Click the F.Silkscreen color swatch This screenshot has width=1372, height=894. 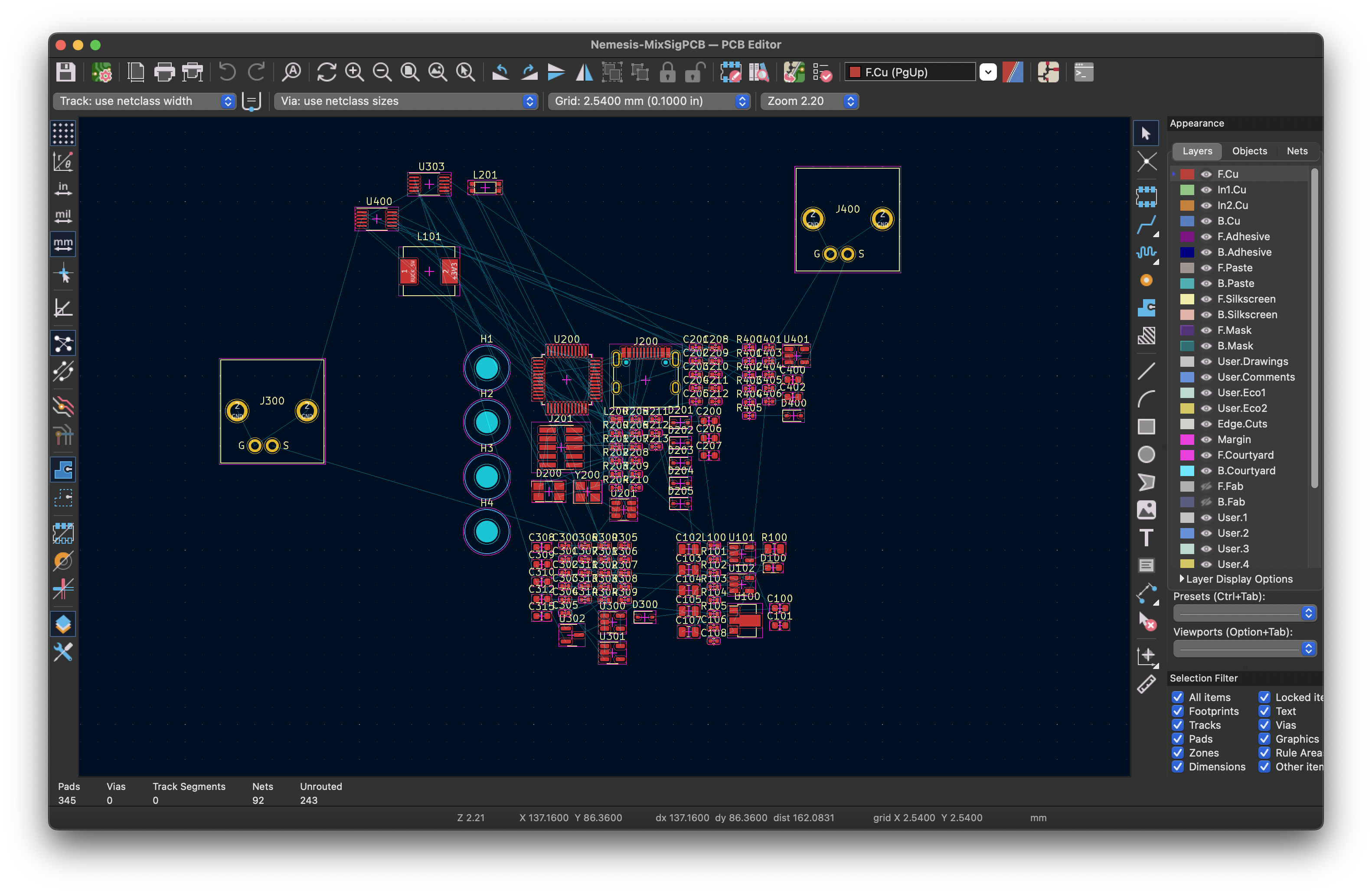[x=1187, y=299]
